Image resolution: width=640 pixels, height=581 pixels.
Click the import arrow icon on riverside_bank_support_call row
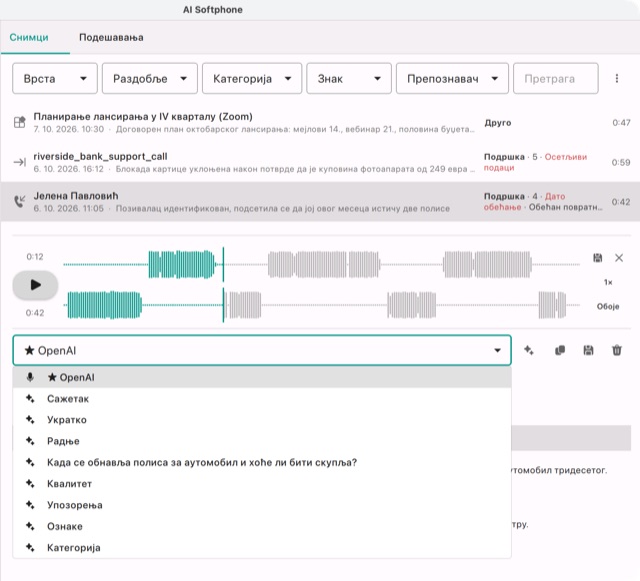[20, 162]
